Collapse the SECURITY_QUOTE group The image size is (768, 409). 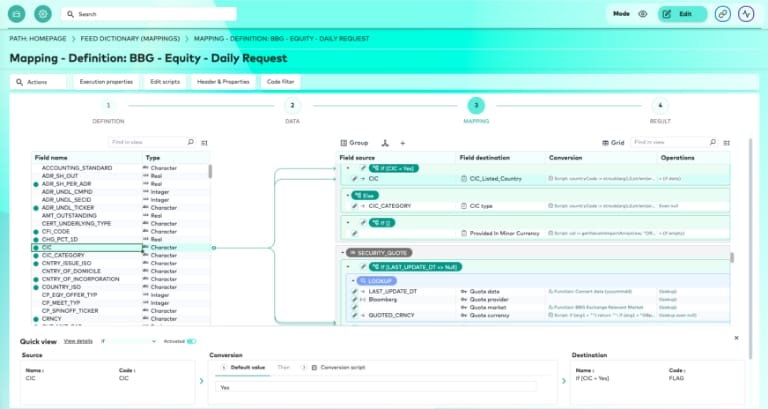(341, 253)
